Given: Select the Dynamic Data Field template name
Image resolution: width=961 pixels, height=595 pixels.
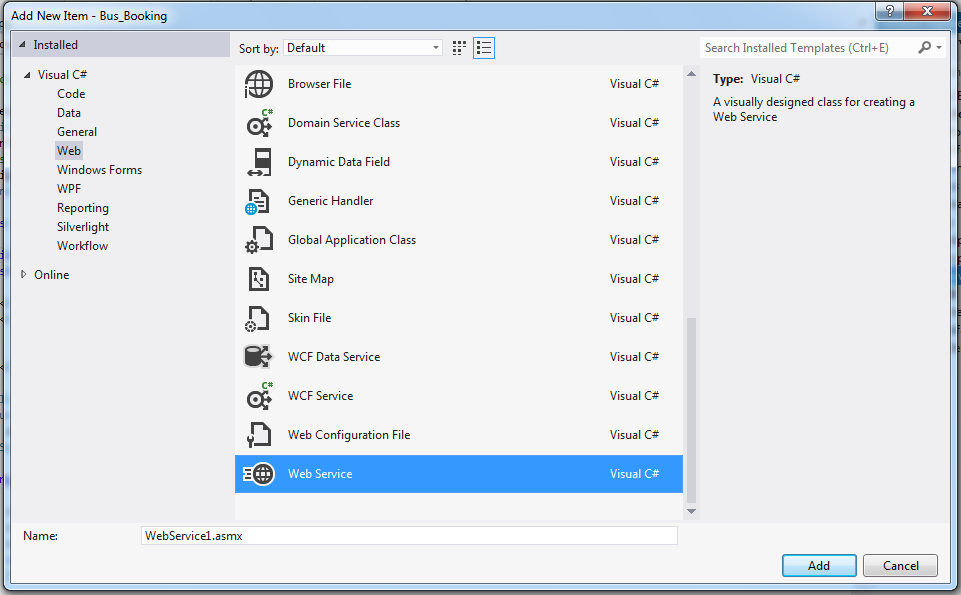Looking at the screenshot, I should [339, 162].
